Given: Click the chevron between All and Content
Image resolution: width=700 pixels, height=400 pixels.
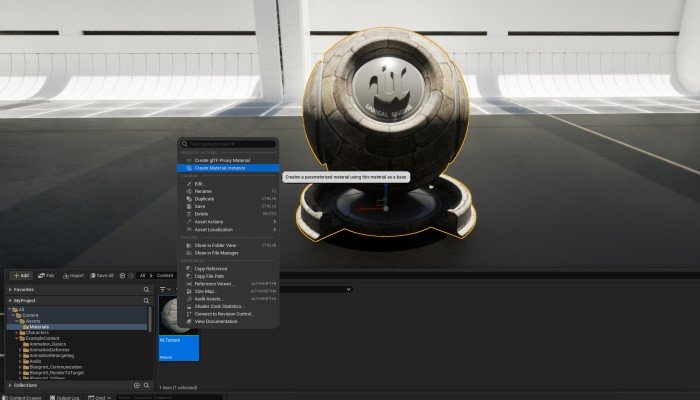Looking at the screenshot, I should point(151,275).
